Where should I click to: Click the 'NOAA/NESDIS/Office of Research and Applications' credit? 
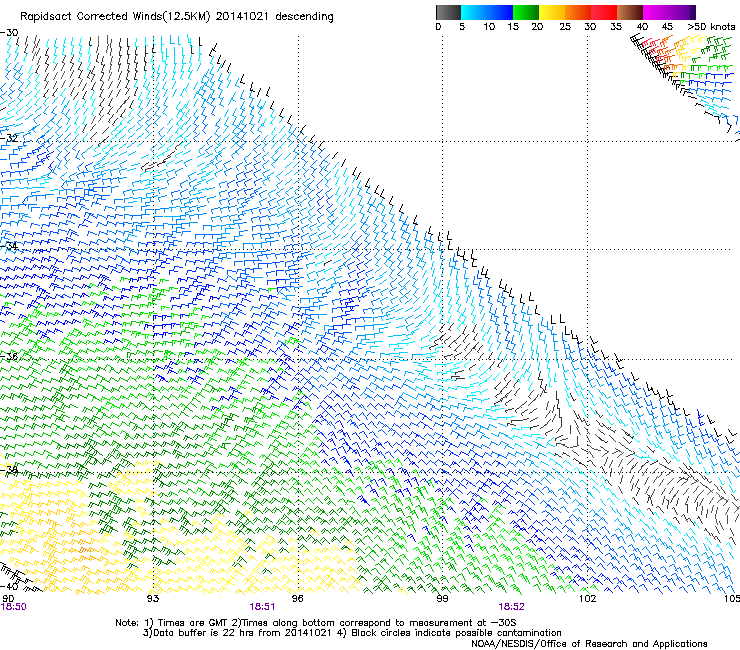589,644
